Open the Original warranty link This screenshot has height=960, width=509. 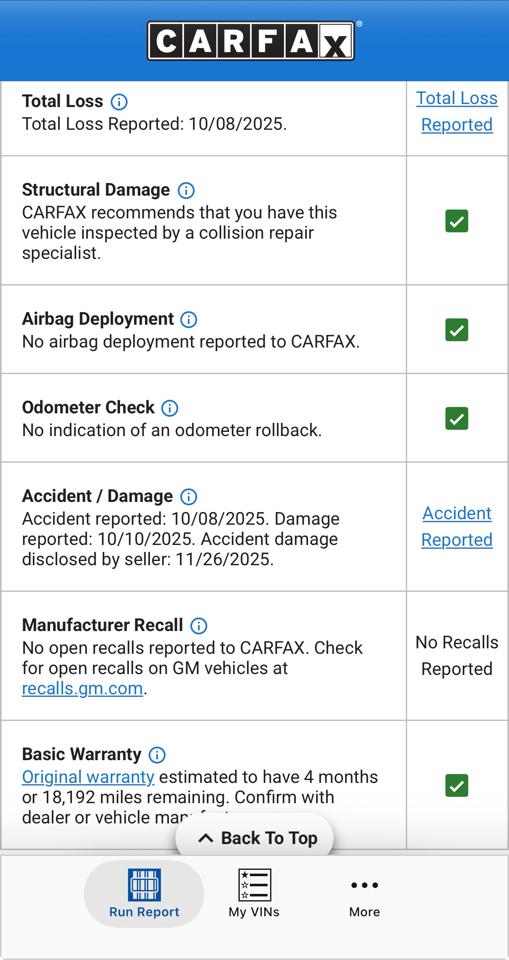[88, 777]
